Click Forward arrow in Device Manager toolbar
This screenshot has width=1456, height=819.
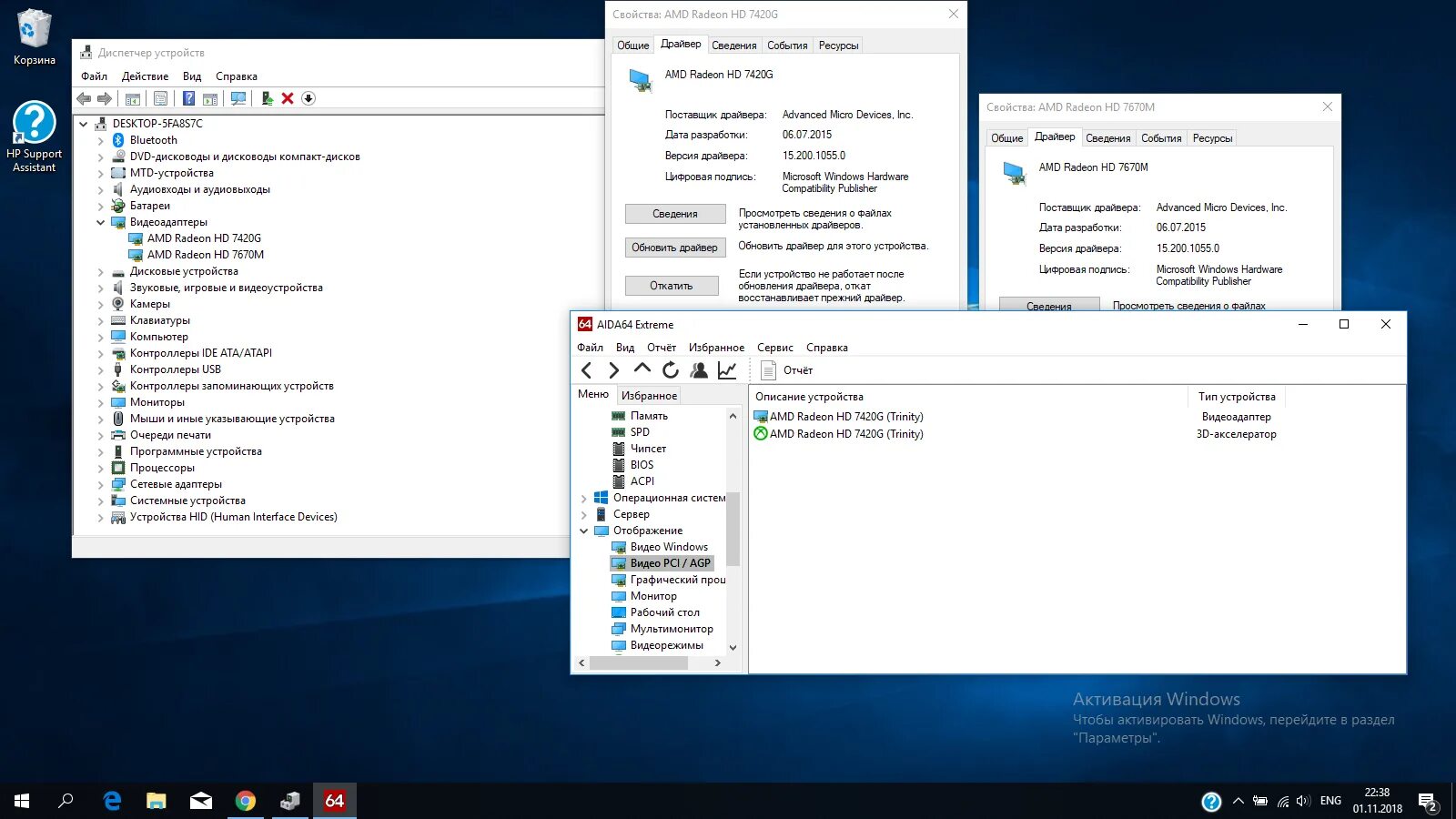104,98
